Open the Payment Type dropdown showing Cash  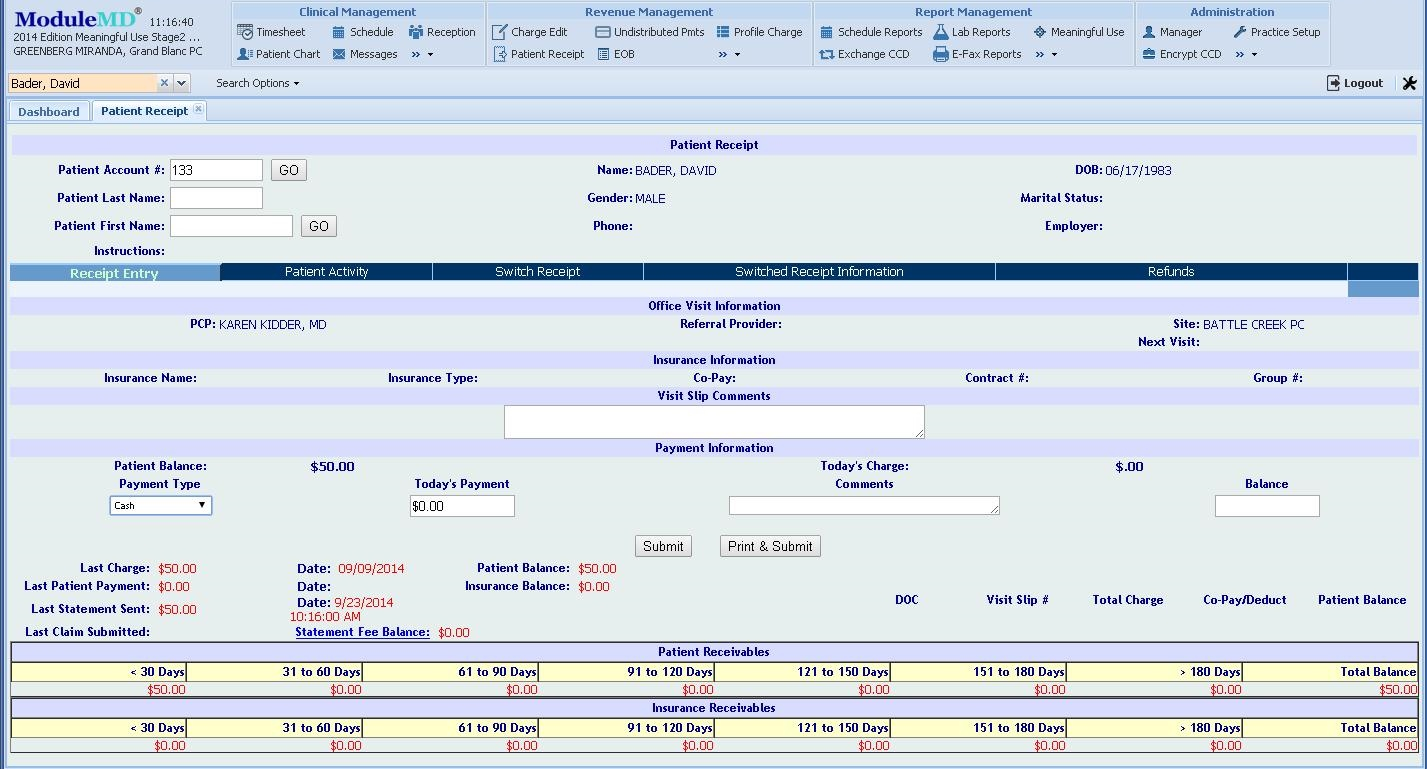tap(160, 505)
